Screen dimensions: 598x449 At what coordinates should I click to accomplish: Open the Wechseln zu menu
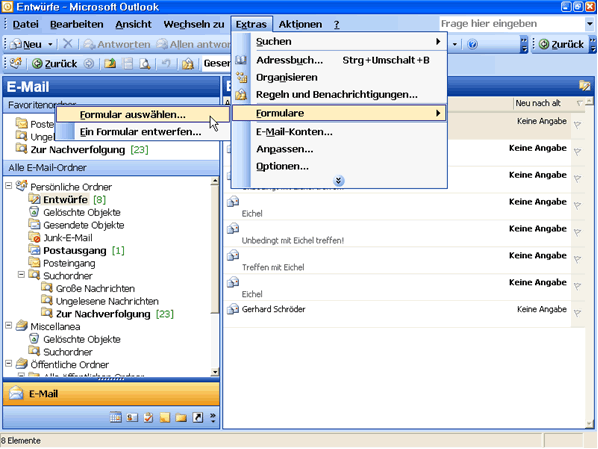point(194,24)
